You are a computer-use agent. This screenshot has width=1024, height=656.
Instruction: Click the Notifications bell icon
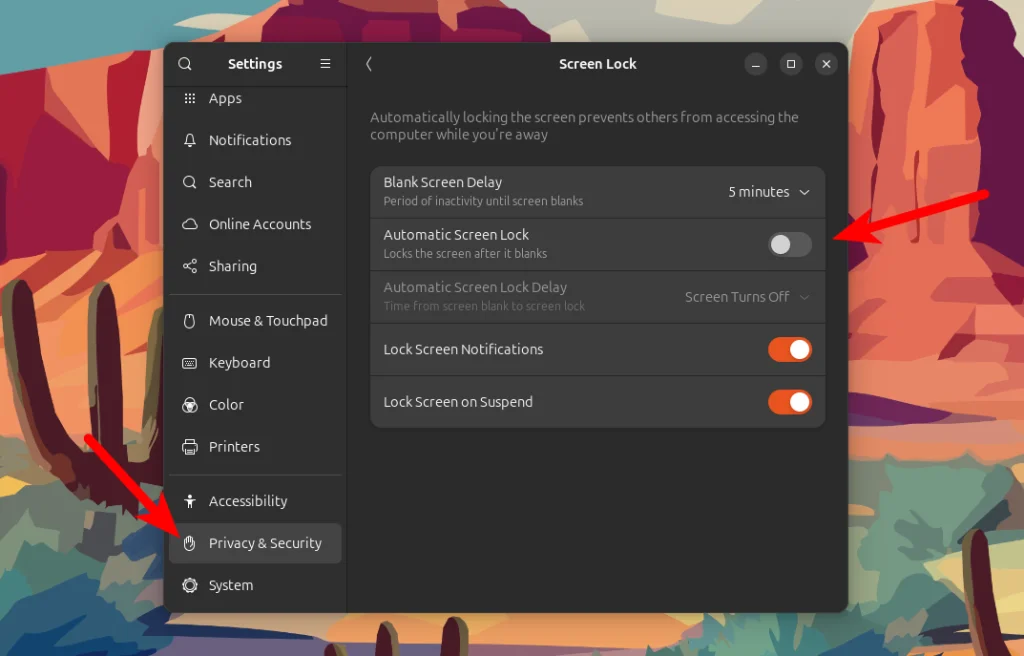[190, 140]
